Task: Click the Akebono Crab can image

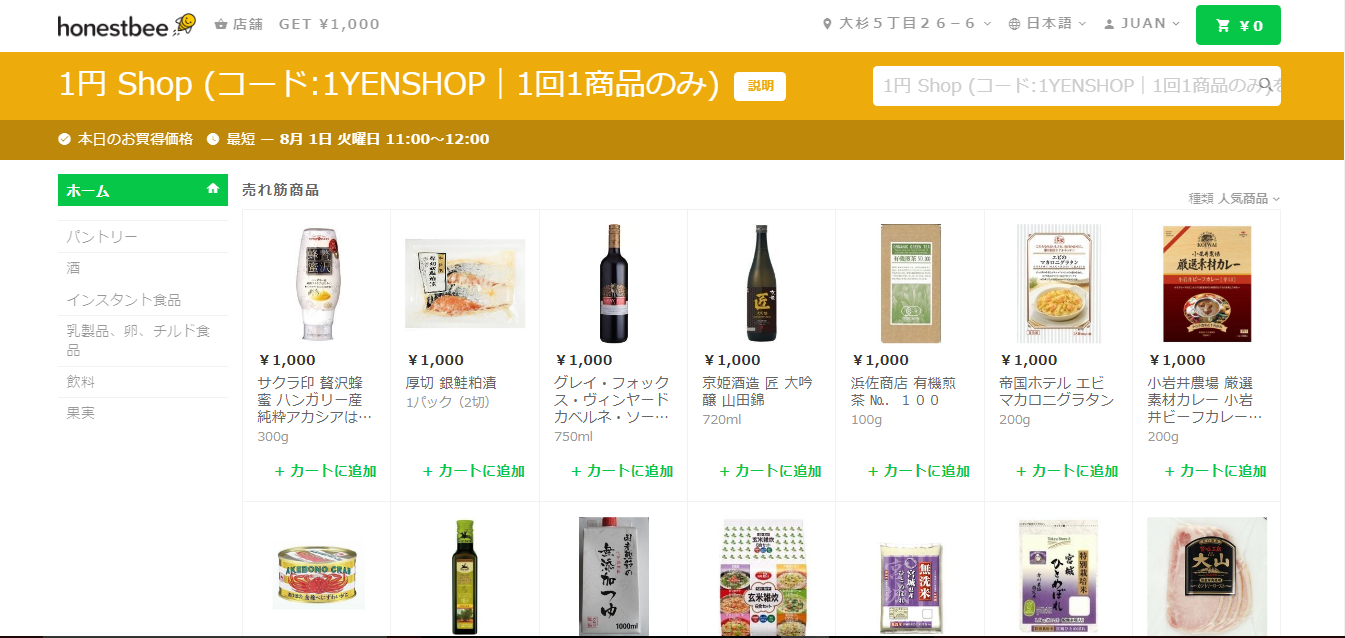Action: pos(318,574)
